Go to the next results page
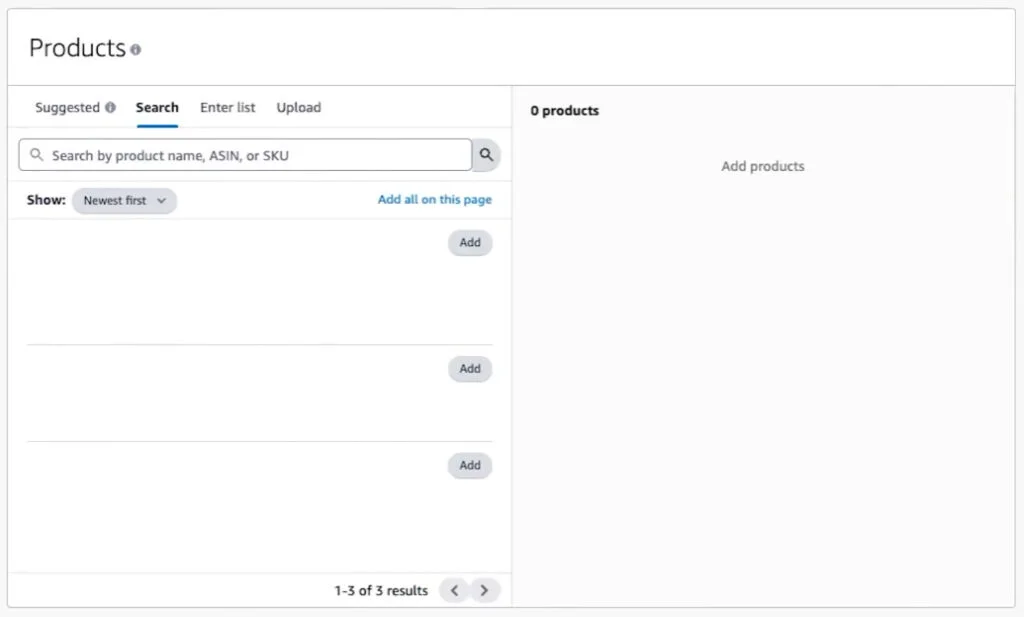This screenshot has width=1024, height=617. [485, 590]
